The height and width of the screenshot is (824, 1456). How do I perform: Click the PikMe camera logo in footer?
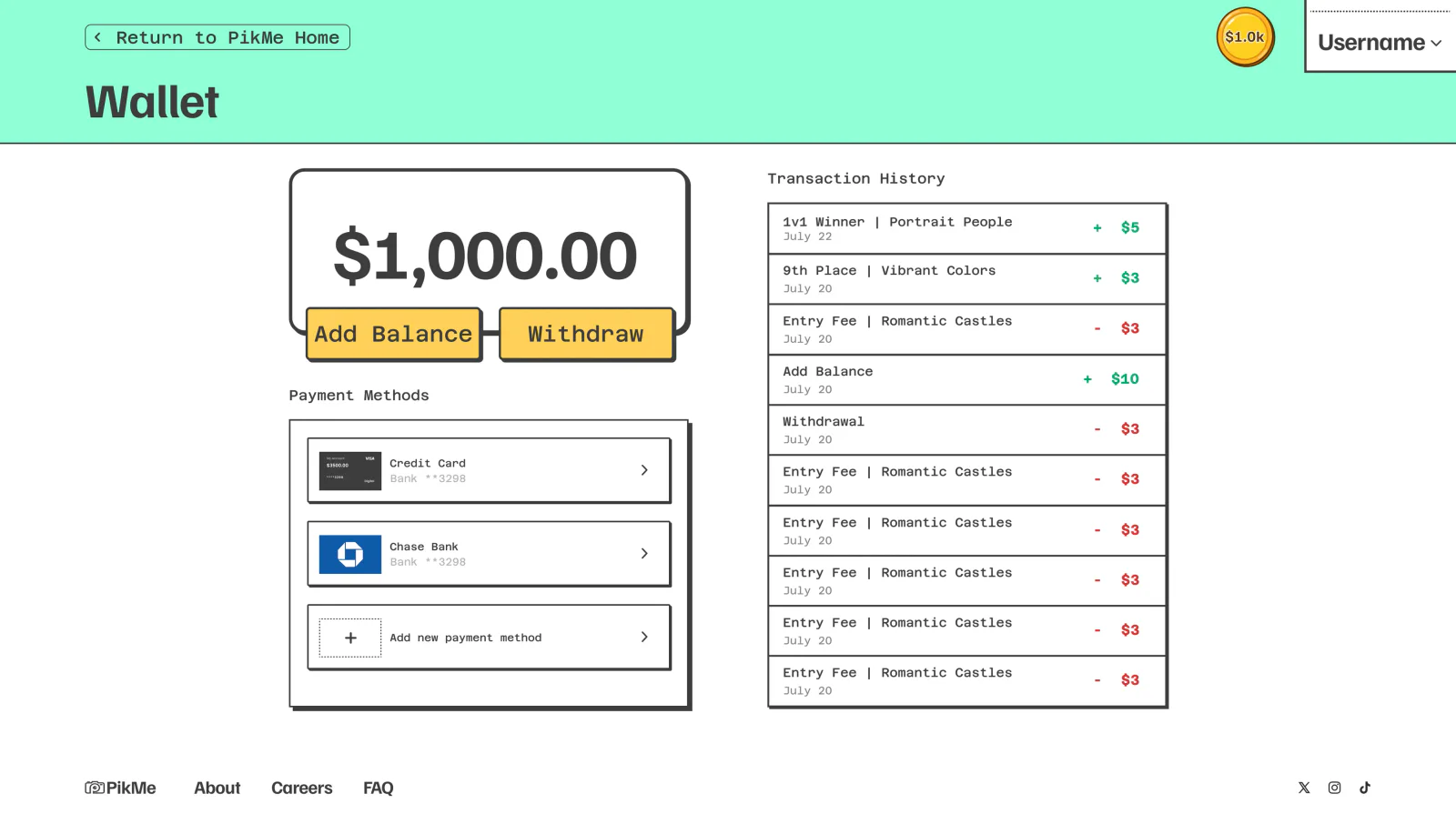point(120,788)
